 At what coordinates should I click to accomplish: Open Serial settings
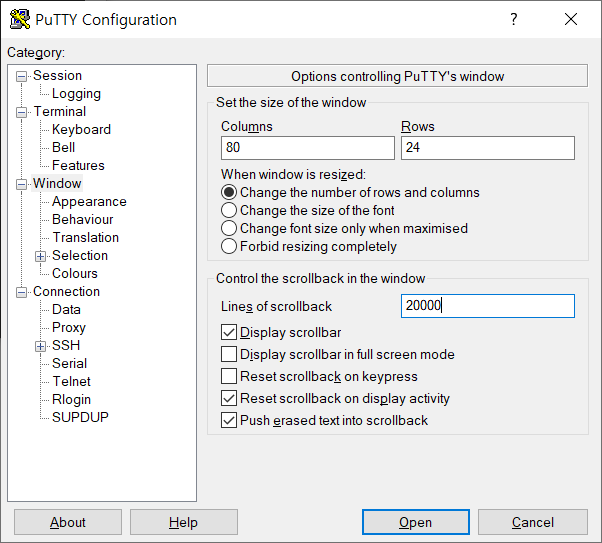coord(69,363)
